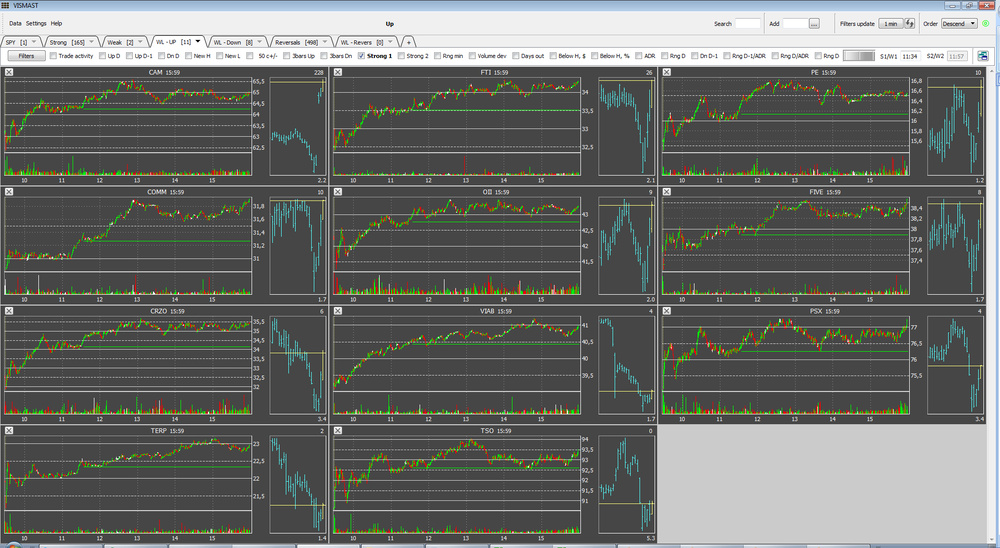Open the Strong tab dropdown arrow
This screenshot has width=1000, height=548.
[x=91, y=42]
